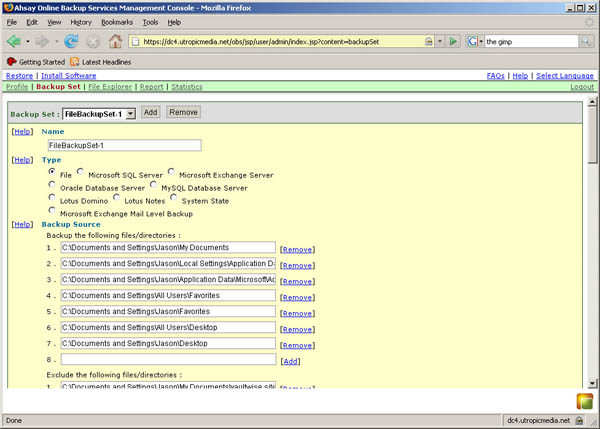Remove backup source 1 My Documents

point(297,250)
